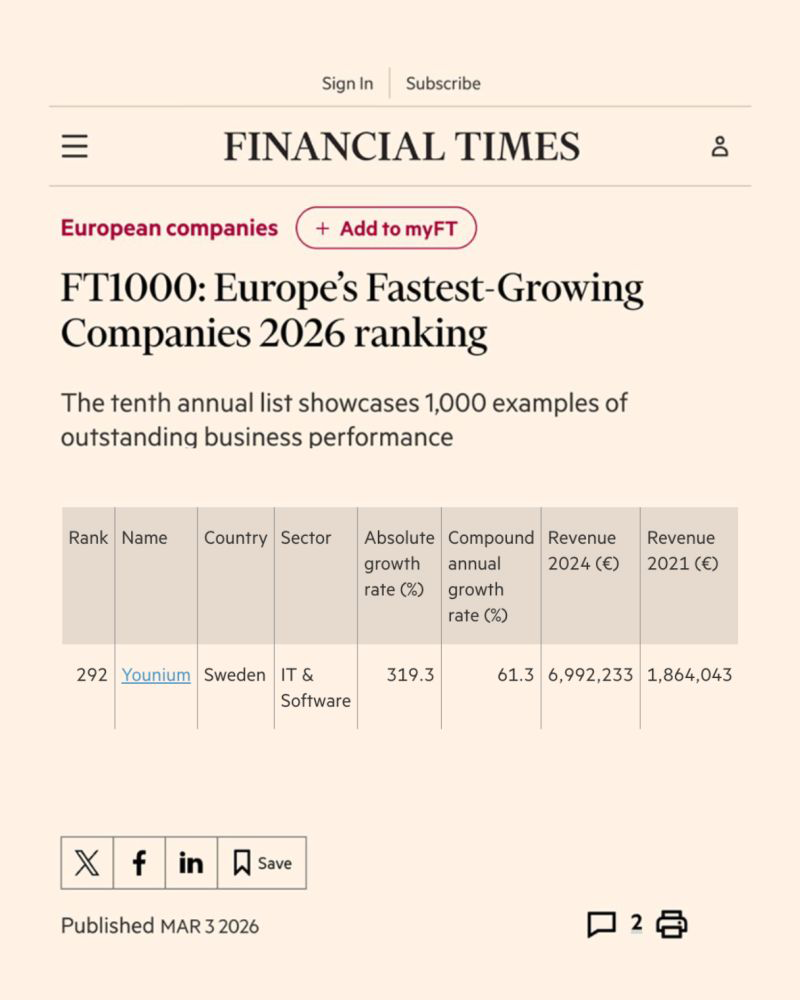Share article on X (Twitter)
The width and height of the screenshot is (800, 1000).
(87, 863)
